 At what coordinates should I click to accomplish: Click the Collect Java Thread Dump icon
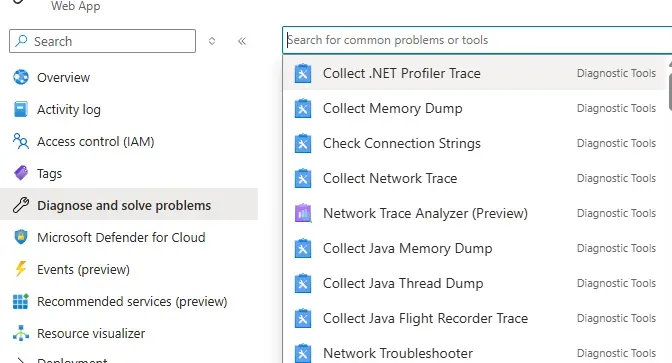click(x=303, y=283)
